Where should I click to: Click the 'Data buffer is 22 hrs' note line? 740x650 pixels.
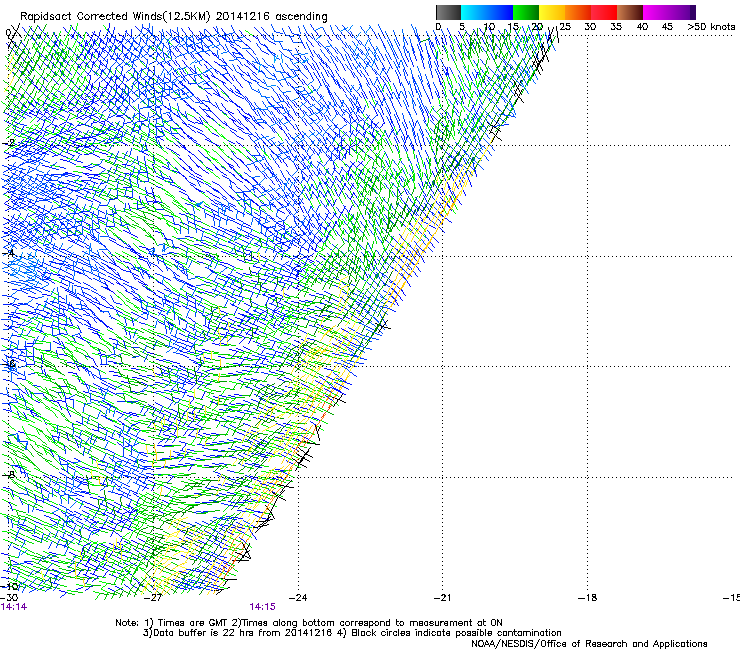(352, 633)
